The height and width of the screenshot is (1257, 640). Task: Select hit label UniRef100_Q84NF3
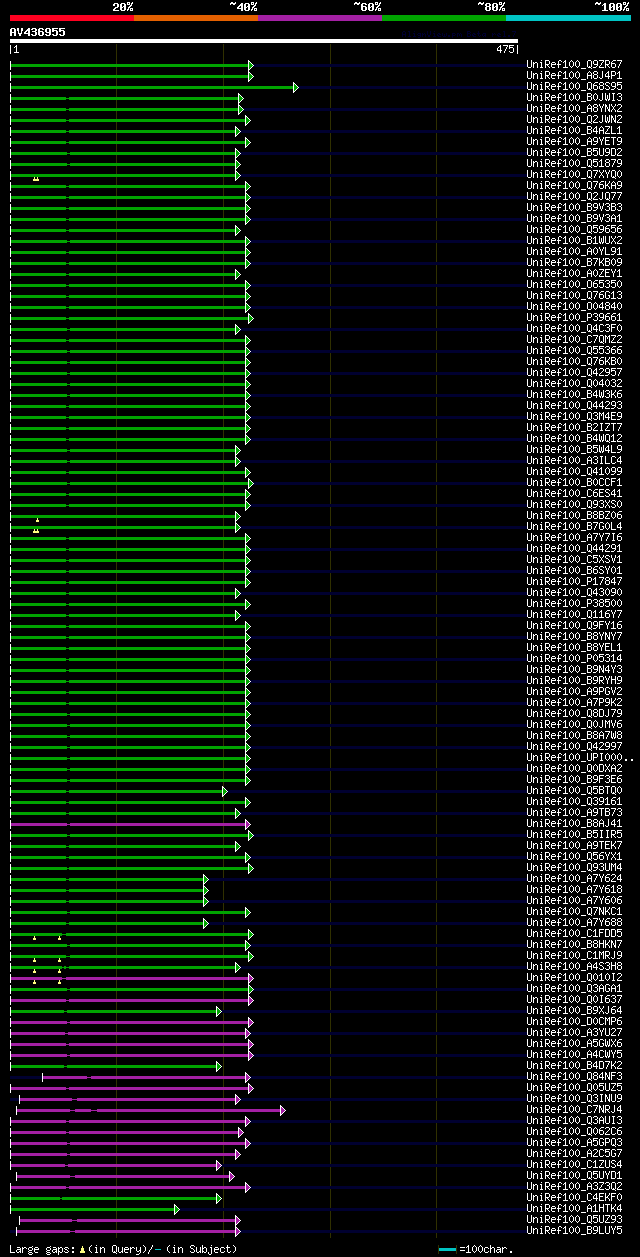click(574, 1076)
